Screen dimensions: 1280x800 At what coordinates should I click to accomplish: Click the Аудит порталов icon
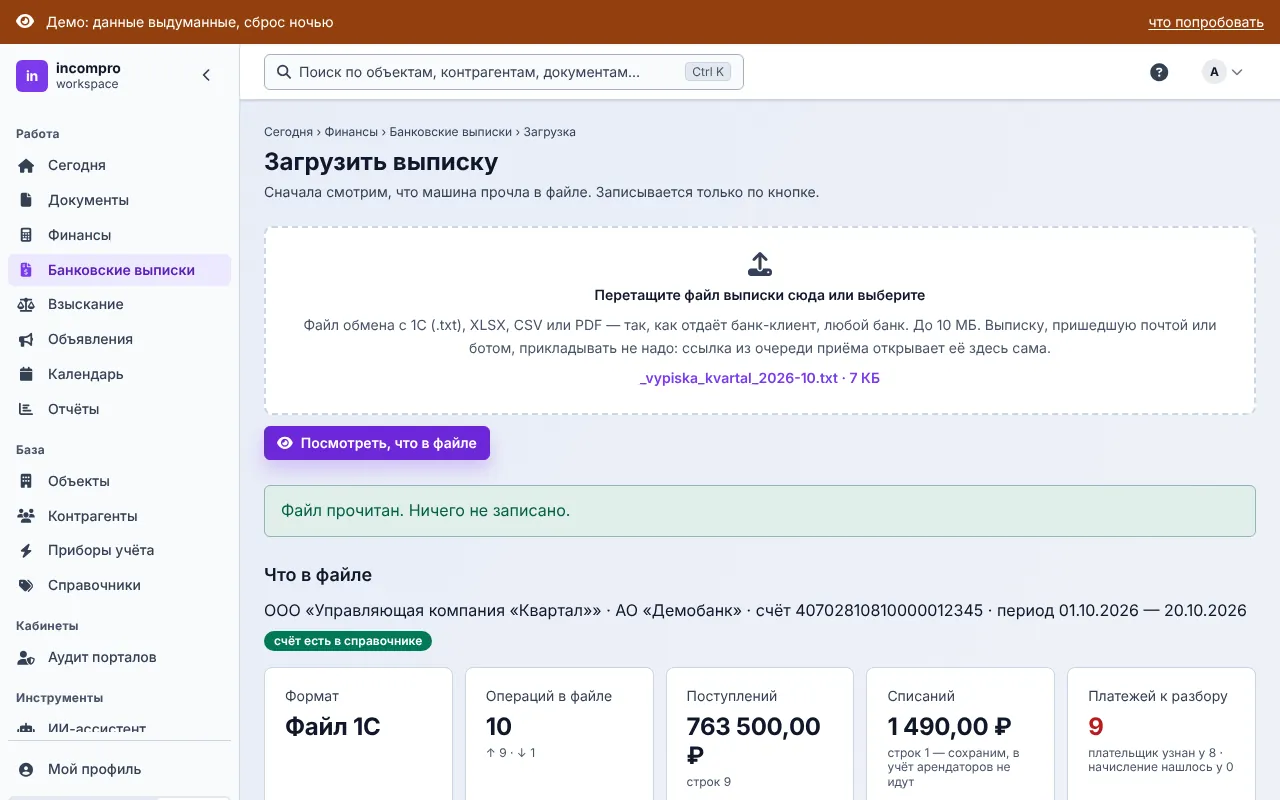click(27, 657)
